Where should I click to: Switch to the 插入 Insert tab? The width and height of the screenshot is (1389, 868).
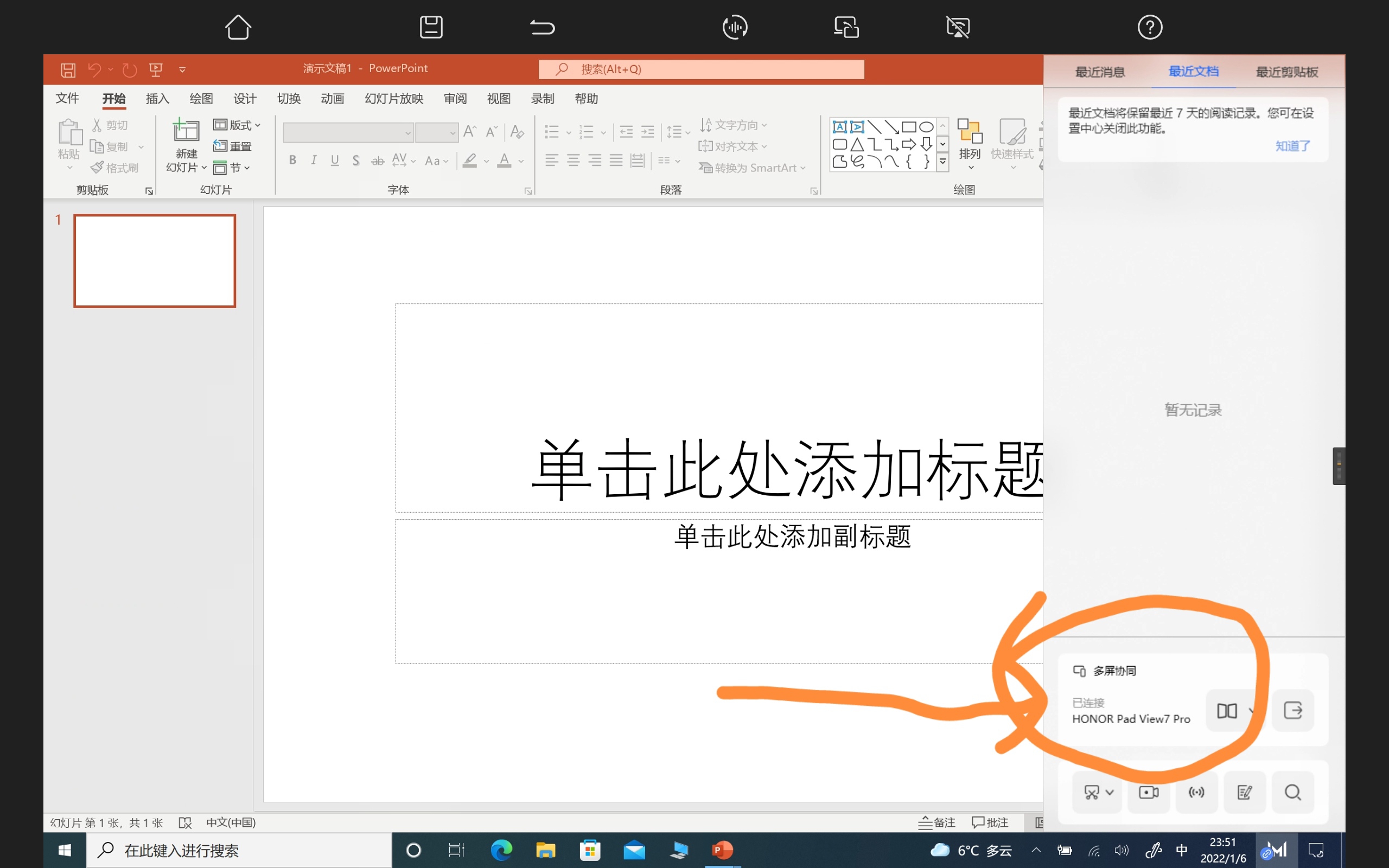coord(157,98)
